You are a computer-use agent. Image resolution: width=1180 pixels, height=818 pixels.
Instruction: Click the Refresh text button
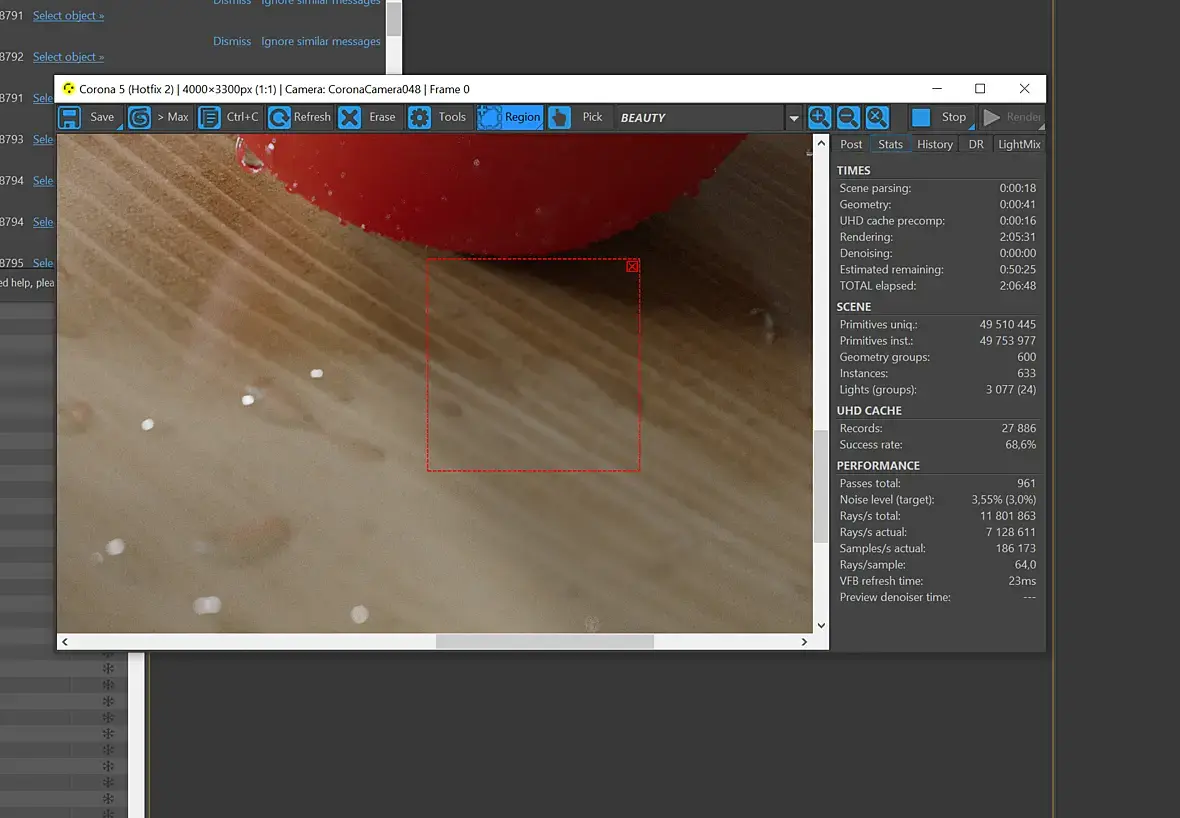pos(312,117)
